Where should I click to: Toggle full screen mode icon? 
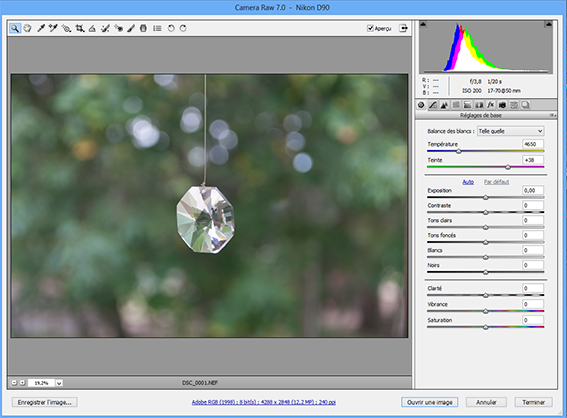click(403, 28)
